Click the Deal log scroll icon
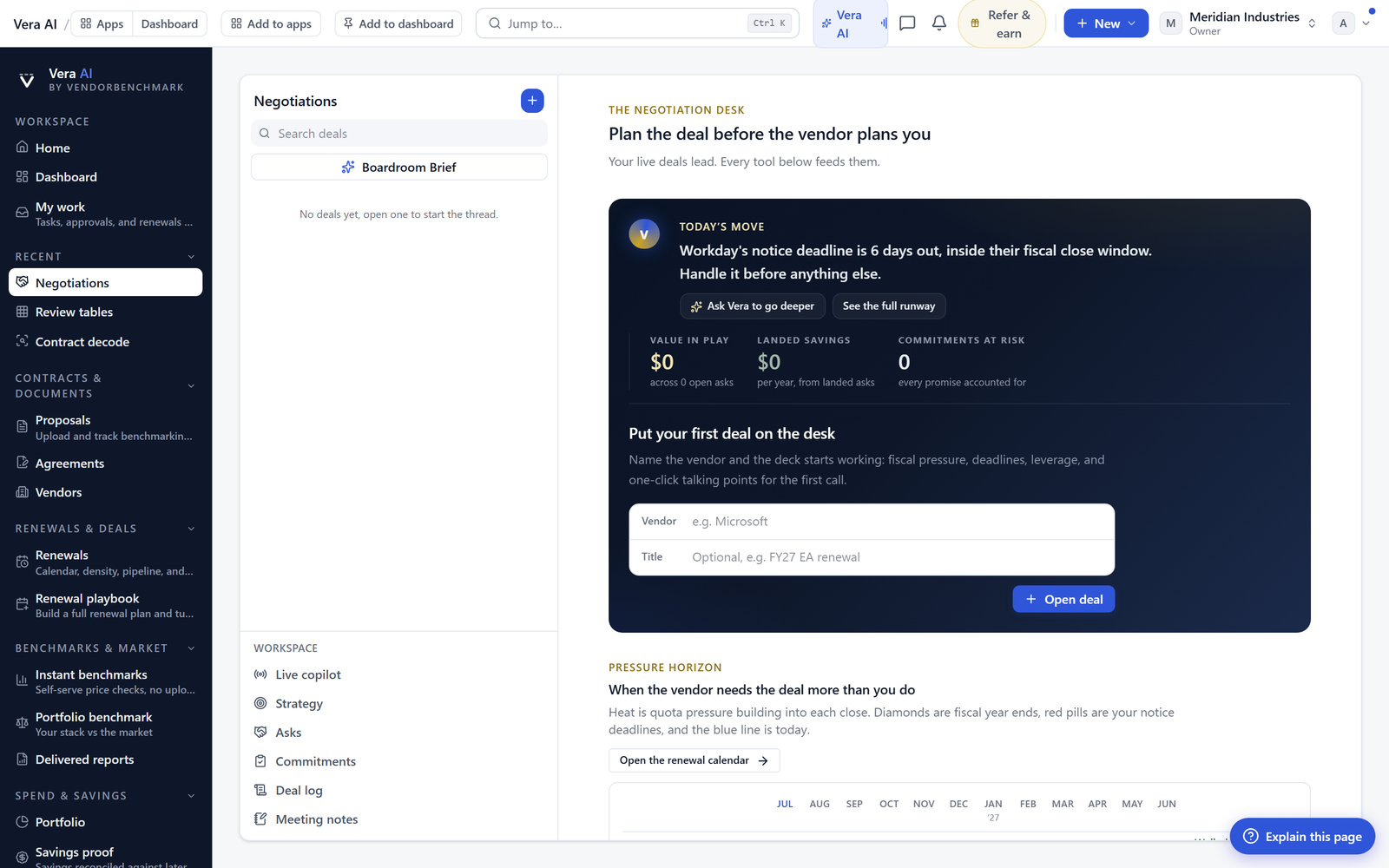This screenshot has width=1389, height=868. tap(260, 790)
